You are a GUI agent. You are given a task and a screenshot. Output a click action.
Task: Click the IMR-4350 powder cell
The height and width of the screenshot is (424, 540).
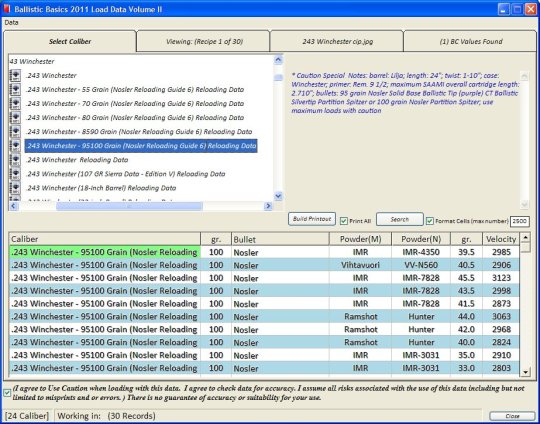click(x=421, y=252)
